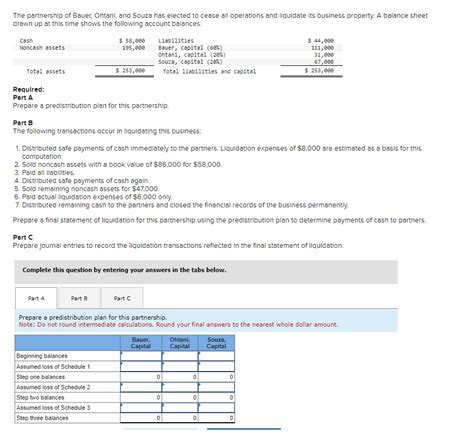Viewport: 474px width, 433px height.
Task: Click Ohtani cell for Assumed loss Schedule 3
Action: point(180,408)
